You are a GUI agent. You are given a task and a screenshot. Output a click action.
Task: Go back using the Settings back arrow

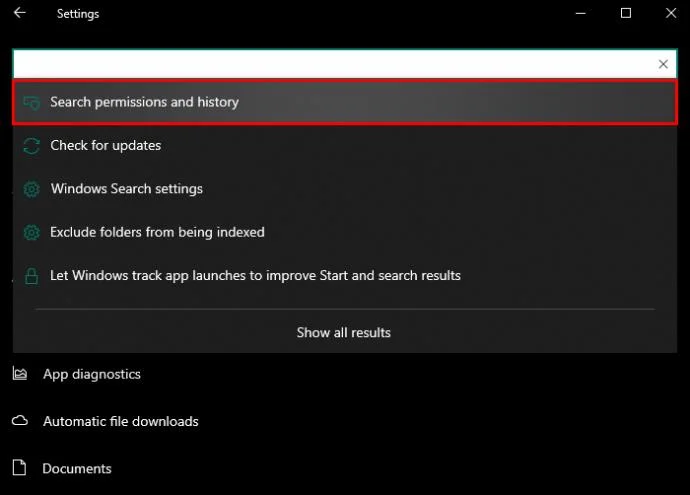pyautogui.click(x=20, y=13)
